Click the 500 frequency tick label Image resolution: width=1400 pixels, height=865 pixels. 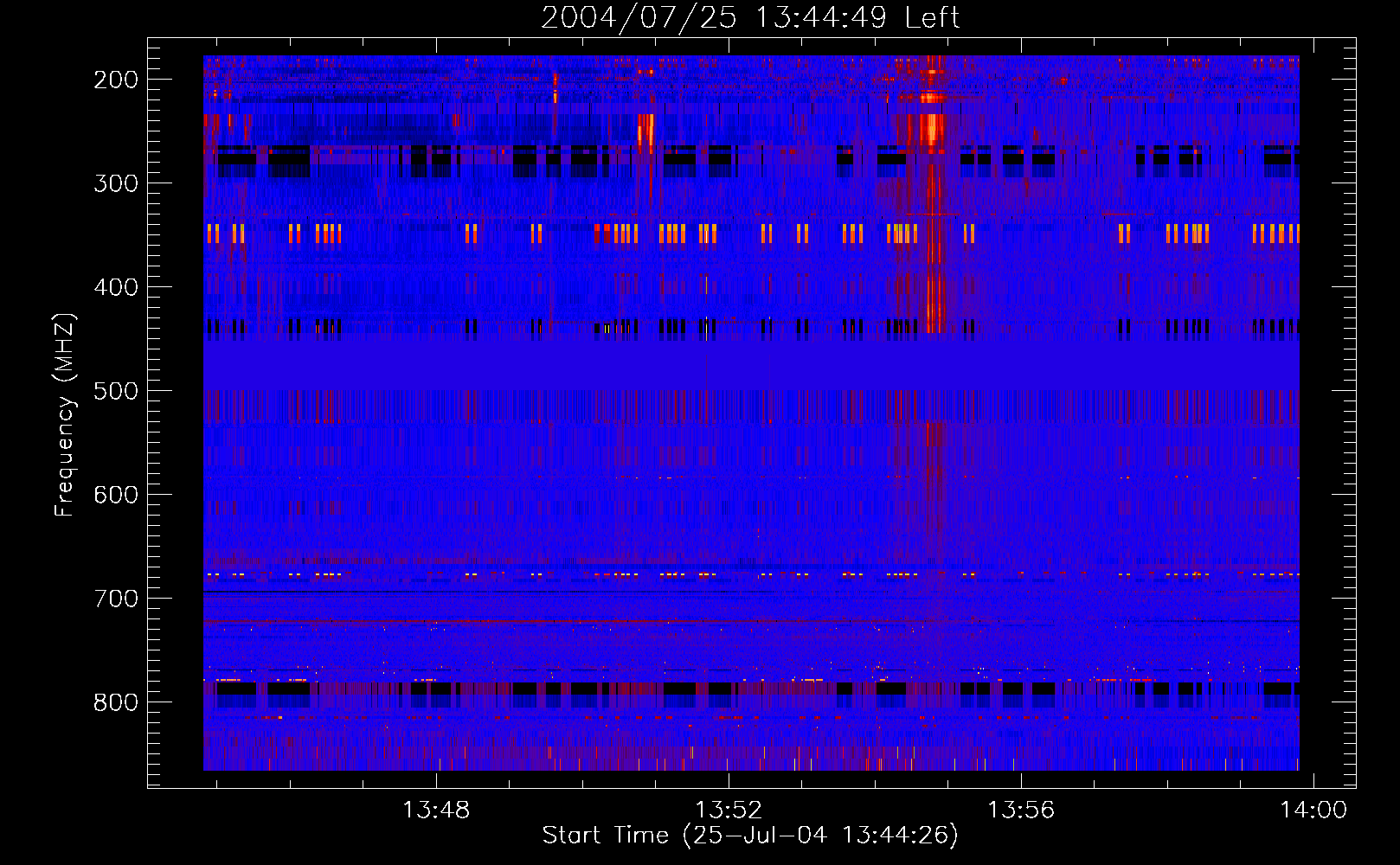[x=116, y=391]
